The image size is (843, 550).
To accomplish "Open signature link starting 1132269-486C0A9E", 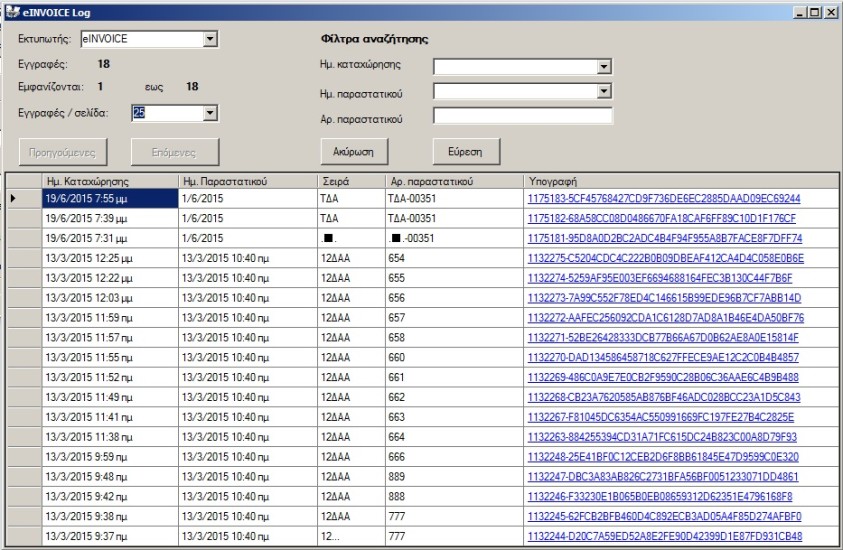I will [663, 377].
